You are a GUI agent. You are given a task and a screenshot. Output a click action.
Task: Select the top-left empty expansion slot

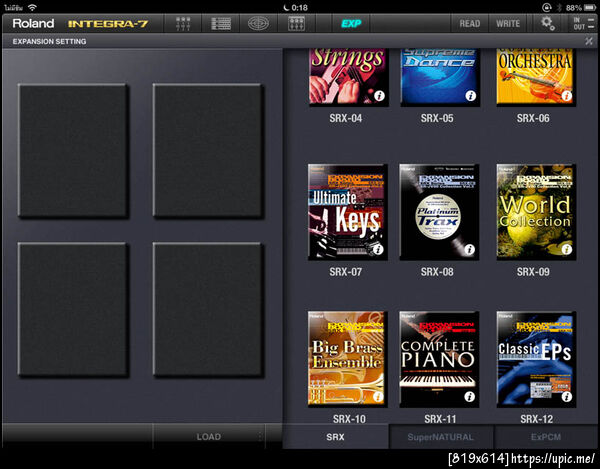pos(73,151)
